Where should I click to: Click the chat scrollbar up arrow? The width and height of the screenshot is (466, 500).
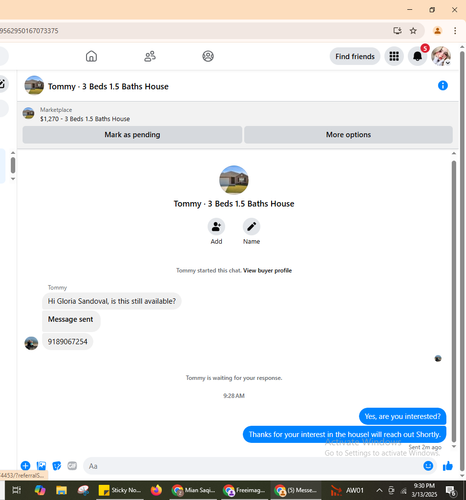tap(454, 154)
